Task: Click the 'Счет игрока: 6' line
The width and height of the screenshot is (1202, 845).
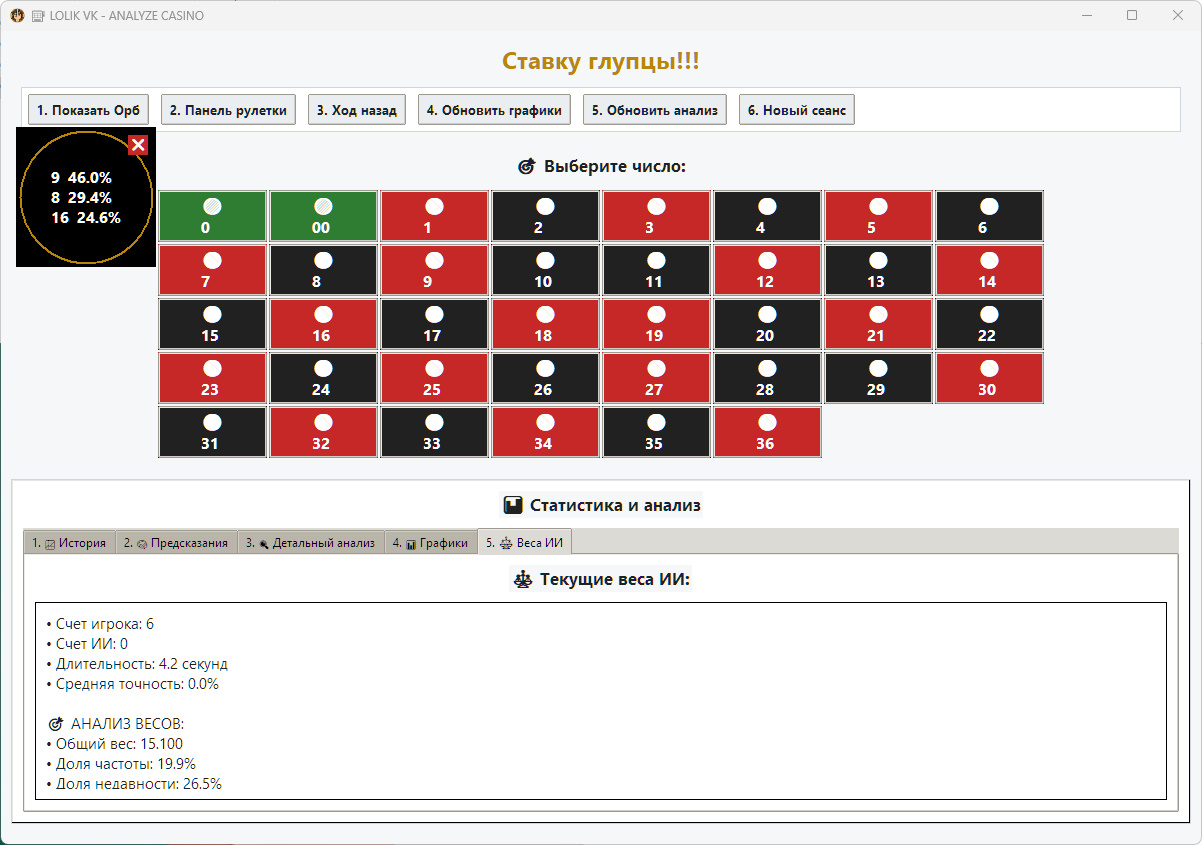Action: (100, 624)
